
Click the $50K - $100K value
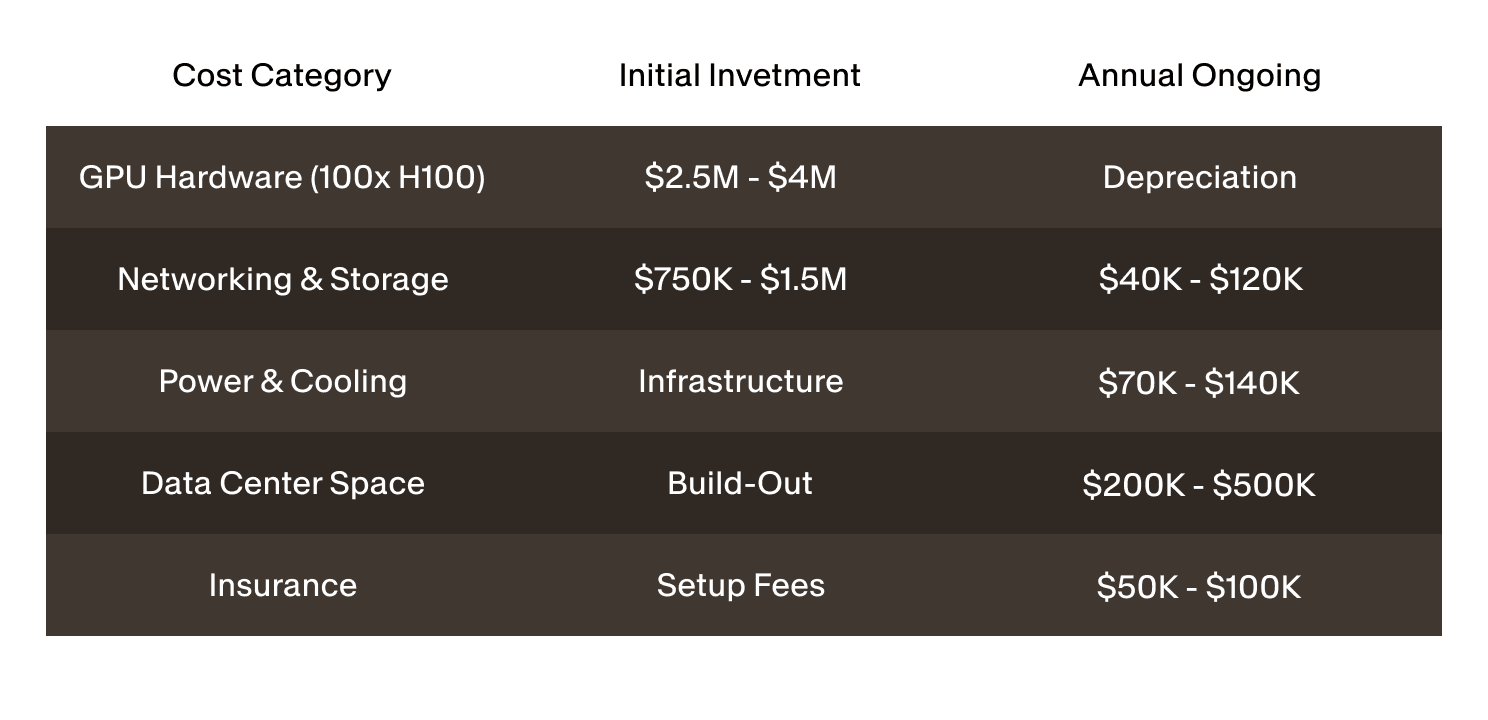(x=1198, y=586)
